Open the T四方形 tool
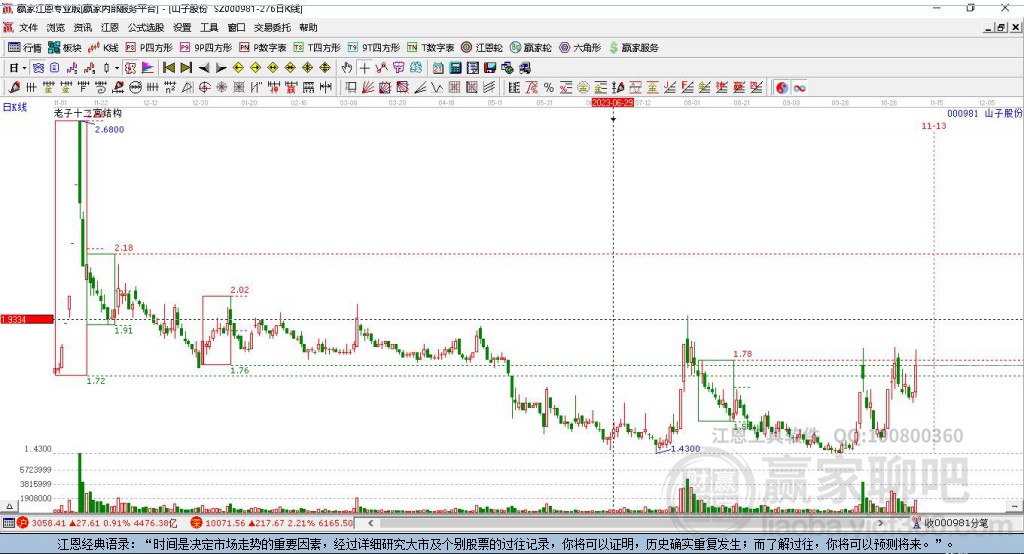1024x554 pixels. (x=317, y=48)
